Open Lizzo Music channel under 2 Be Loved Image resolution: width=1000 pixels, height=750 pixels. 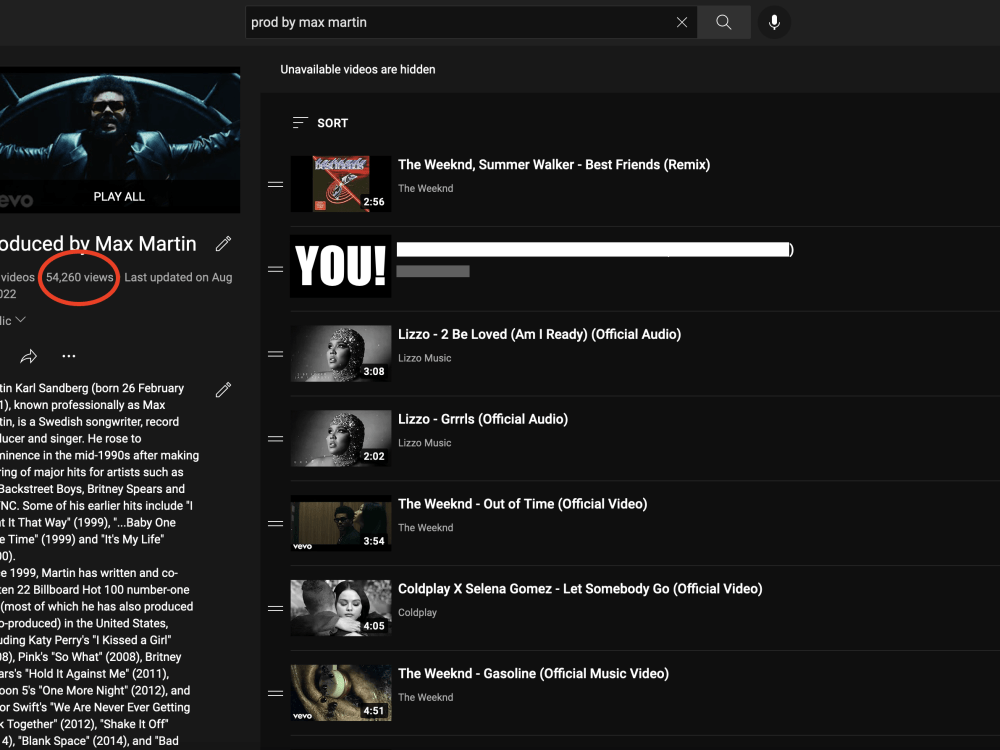(425, 358)
